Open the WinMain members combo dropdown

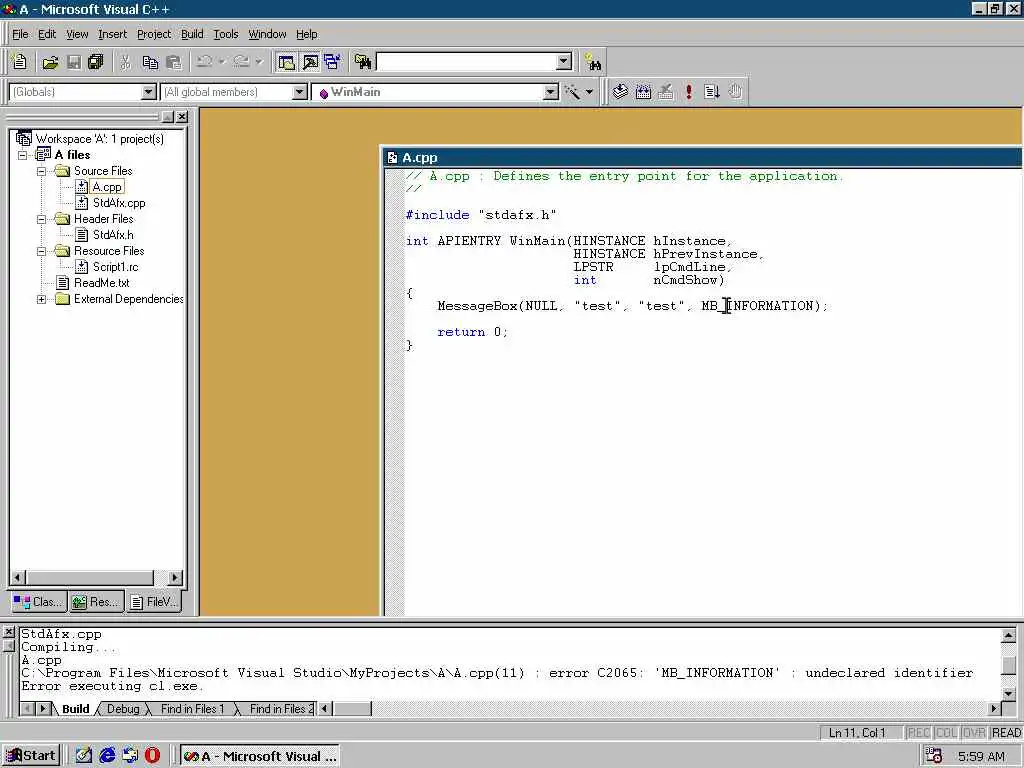pyautogui.click(x=551, y=92)
